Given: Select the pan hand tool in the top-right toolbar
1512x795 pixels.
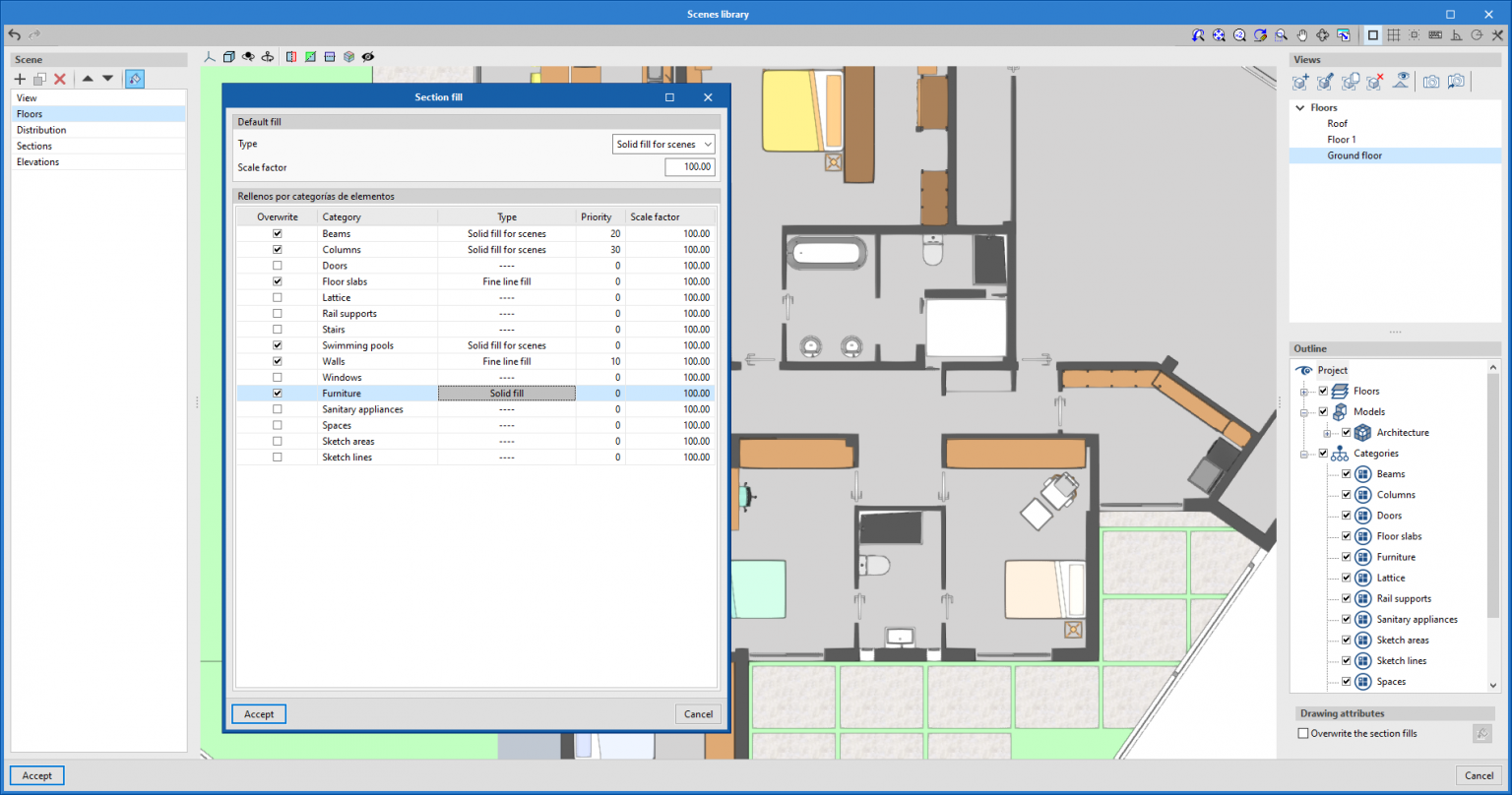Looking at the screenshot, I should coord(1301,35).
